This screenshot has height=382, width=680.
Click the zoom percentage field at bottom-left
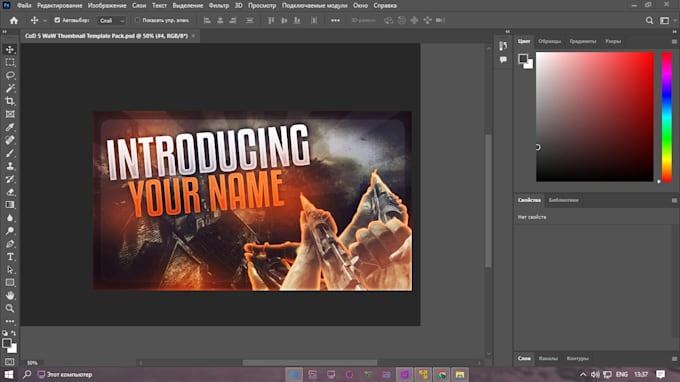coord(32,363)
